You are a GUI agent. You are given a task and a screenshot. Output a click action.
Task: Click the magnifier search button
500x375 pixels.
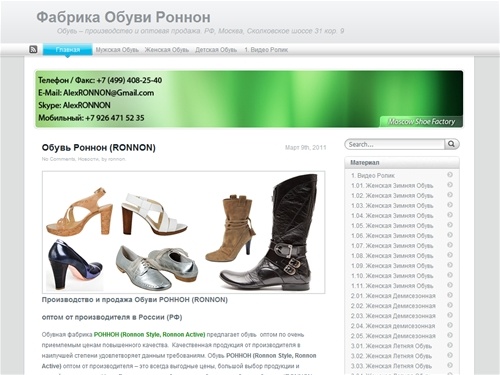(452, 144)
